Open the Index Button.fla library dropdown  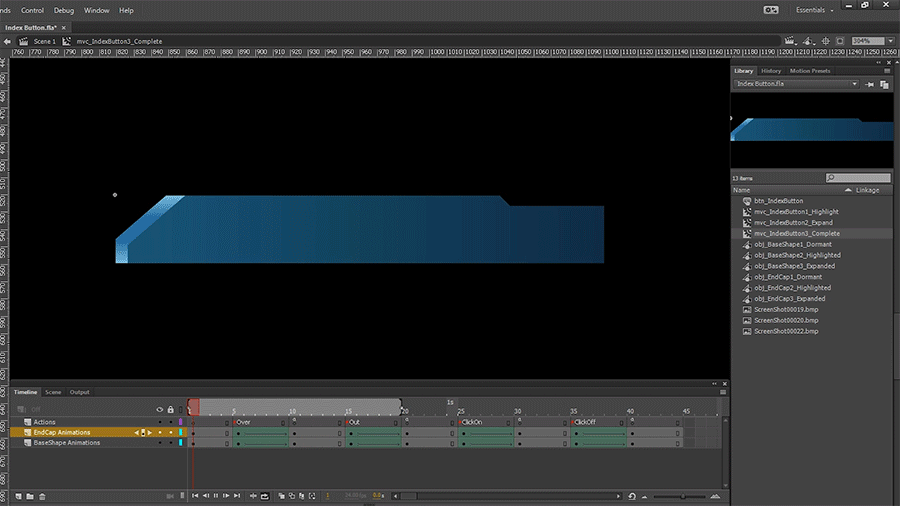796,84
